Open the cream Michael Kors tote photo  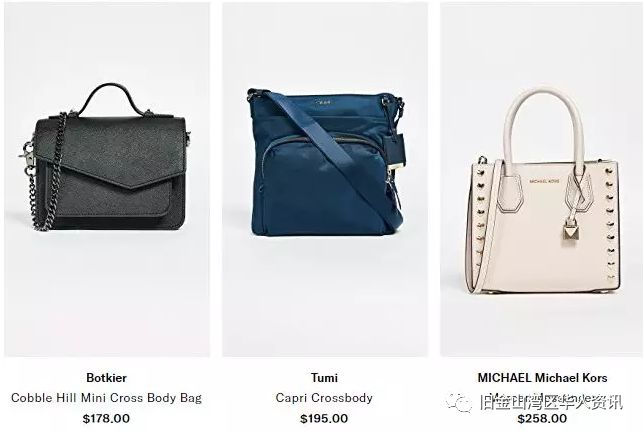[542, 180]
